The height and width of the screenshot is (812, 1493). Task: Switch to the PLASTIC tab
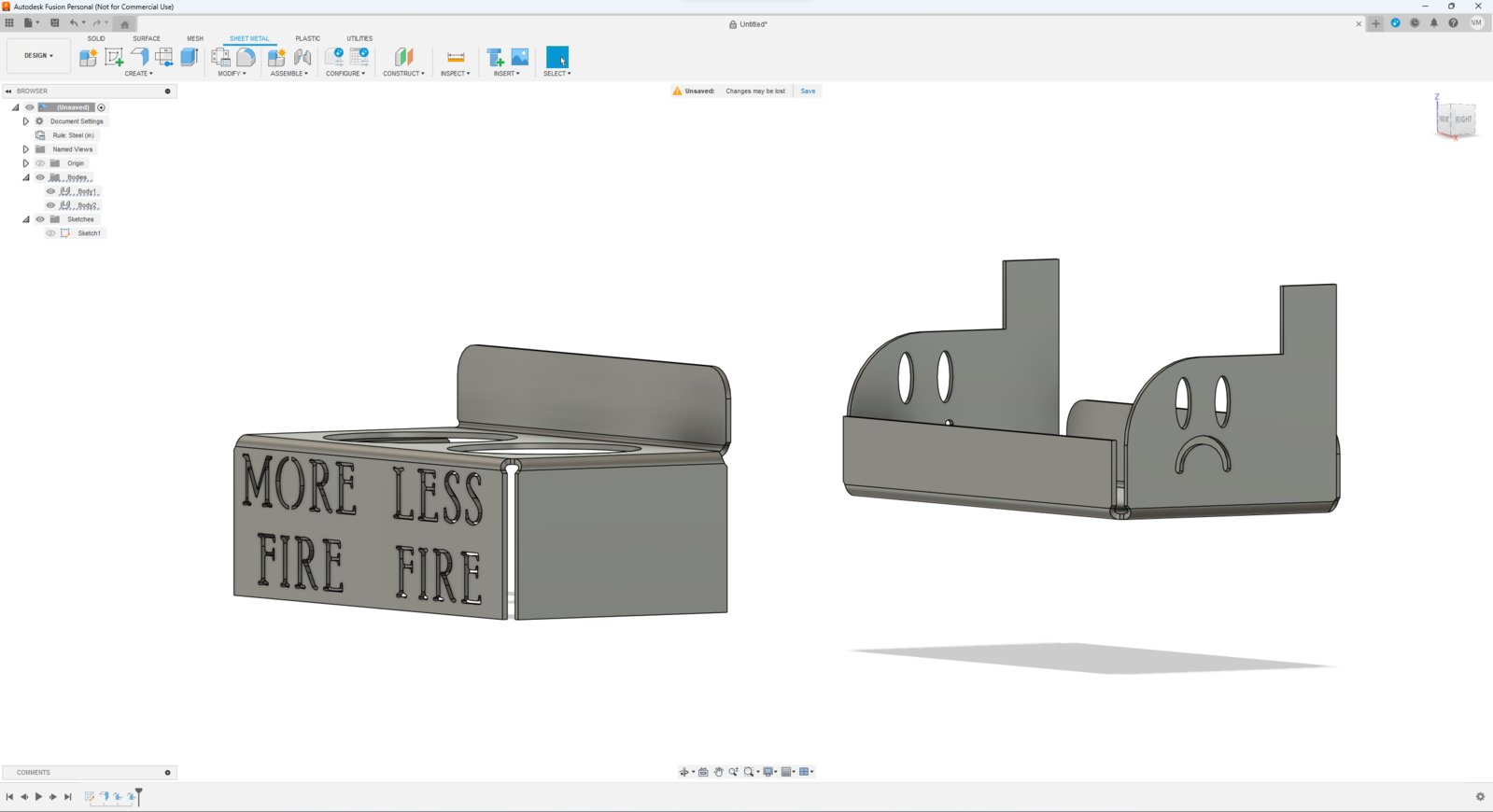point(308,38)
